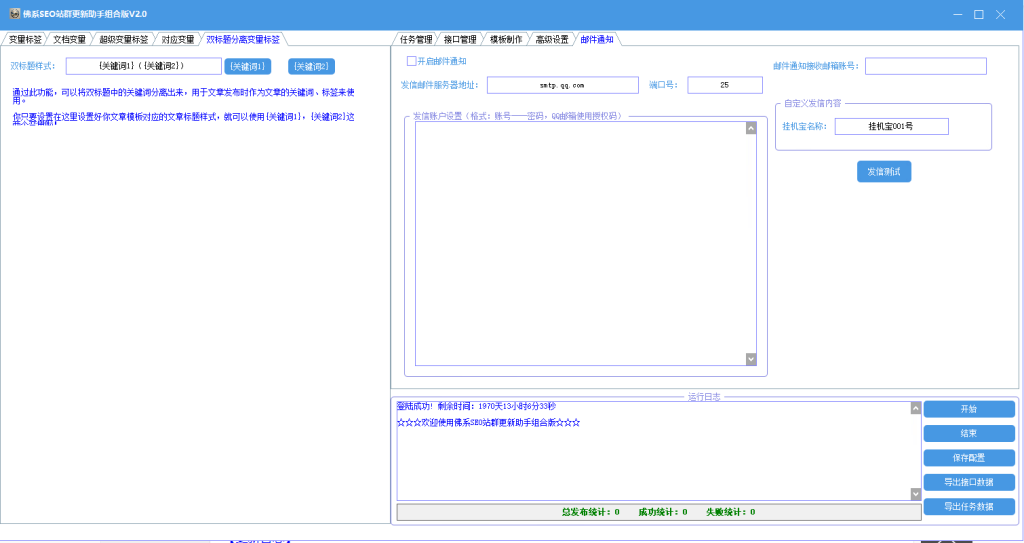Enable the 开启邮件通知 checkbox
The width and height of the screenshot is (1024, 543).
[x=411, y=61]
